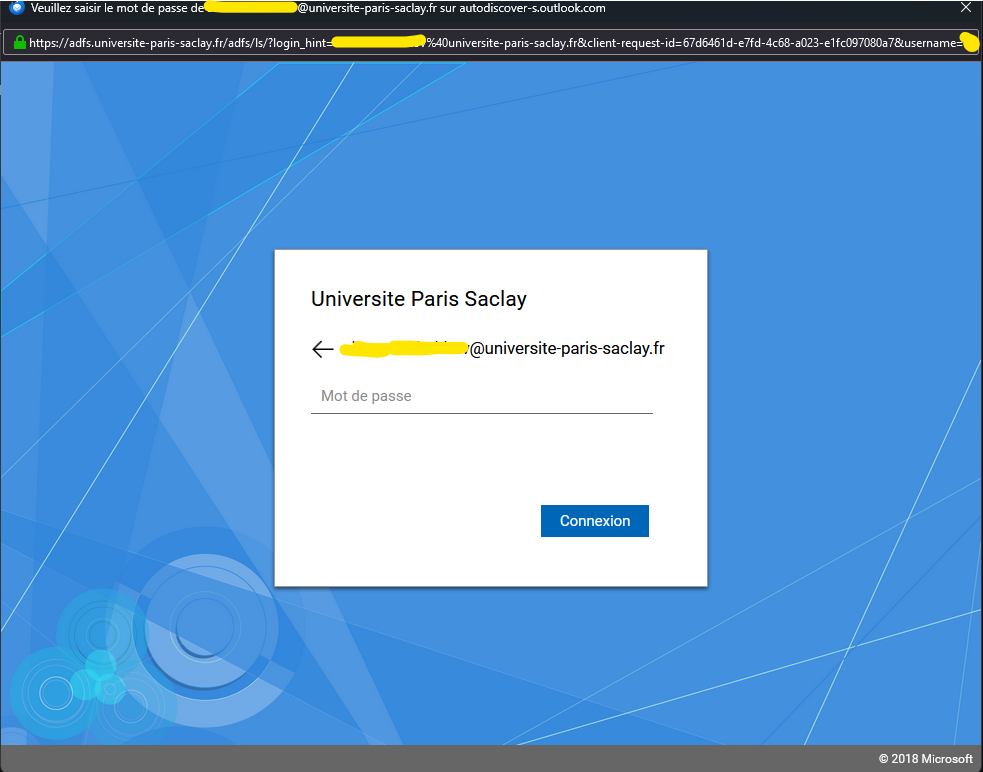Click empty space left of Connexion button
Viewport: 983px width, 772px height.
point(420,521)
